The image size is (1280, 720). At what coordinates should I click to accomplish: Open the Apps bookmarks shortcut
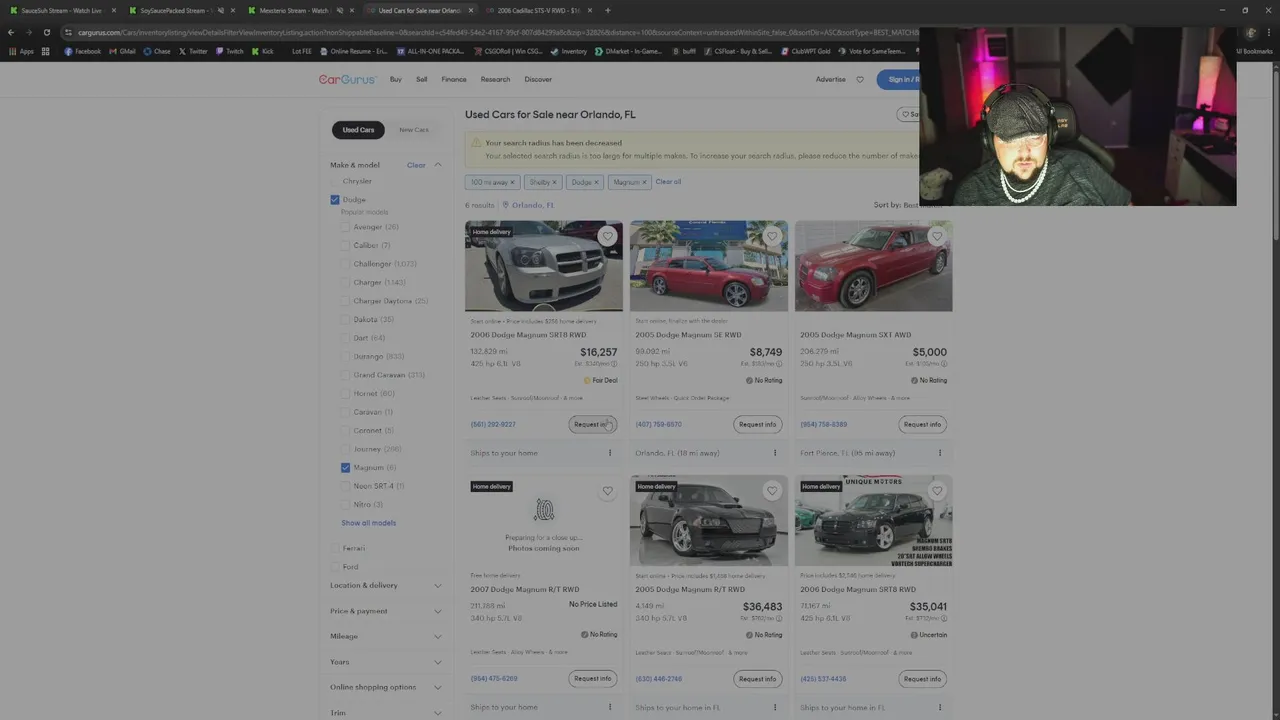coord(21,51)
